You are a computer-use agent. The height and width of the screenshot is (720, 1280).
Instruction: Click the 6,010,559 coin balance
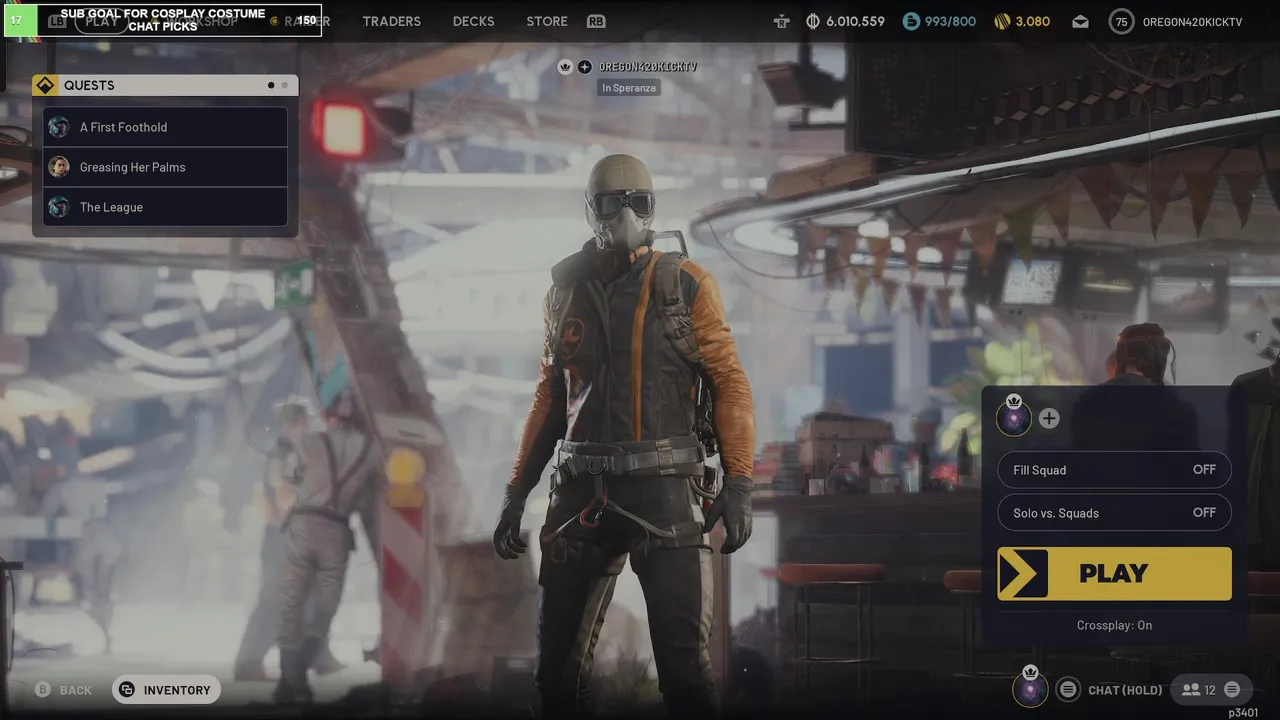click(855, 21)
